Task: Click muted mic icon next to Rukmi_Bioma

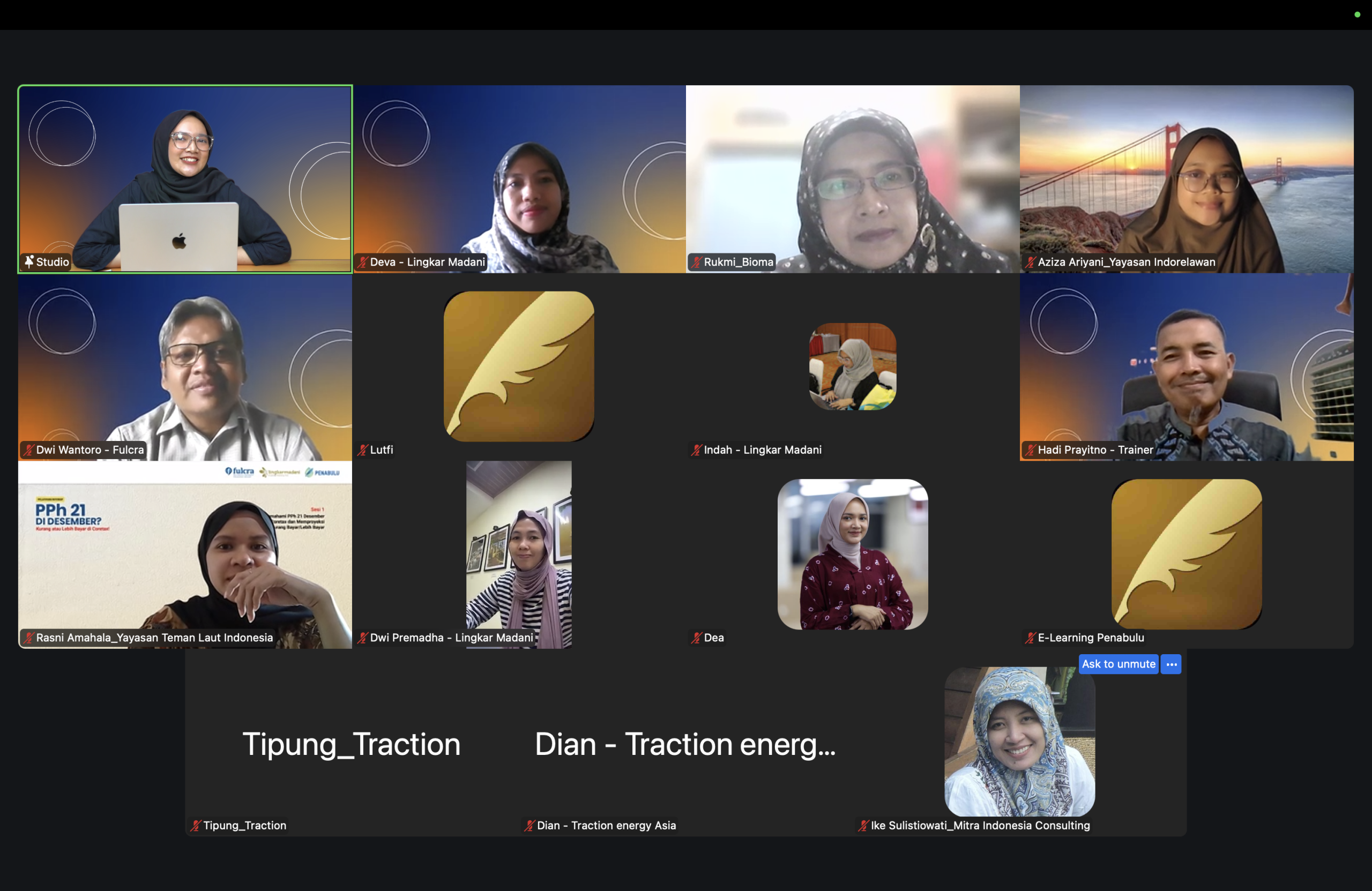Action: [x=696, y=262]
